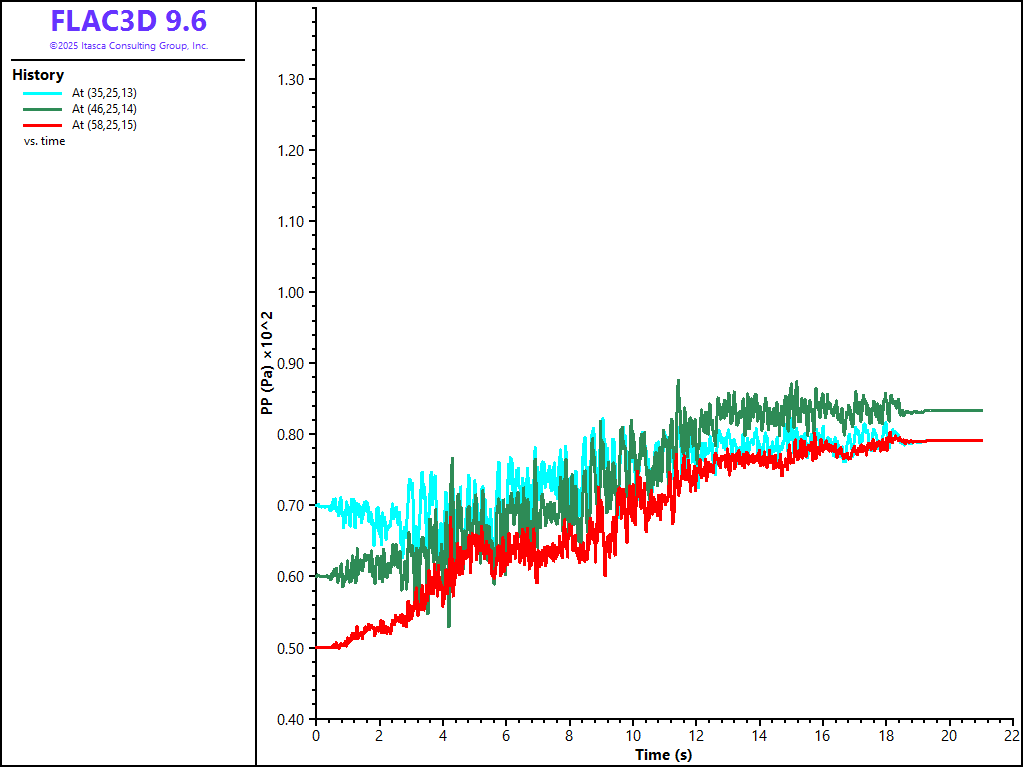The width and height of the screenshot is (1024, 768).
Task: Click the FLAC3D 9.6 title text
Action: click(x=128, y=21)
